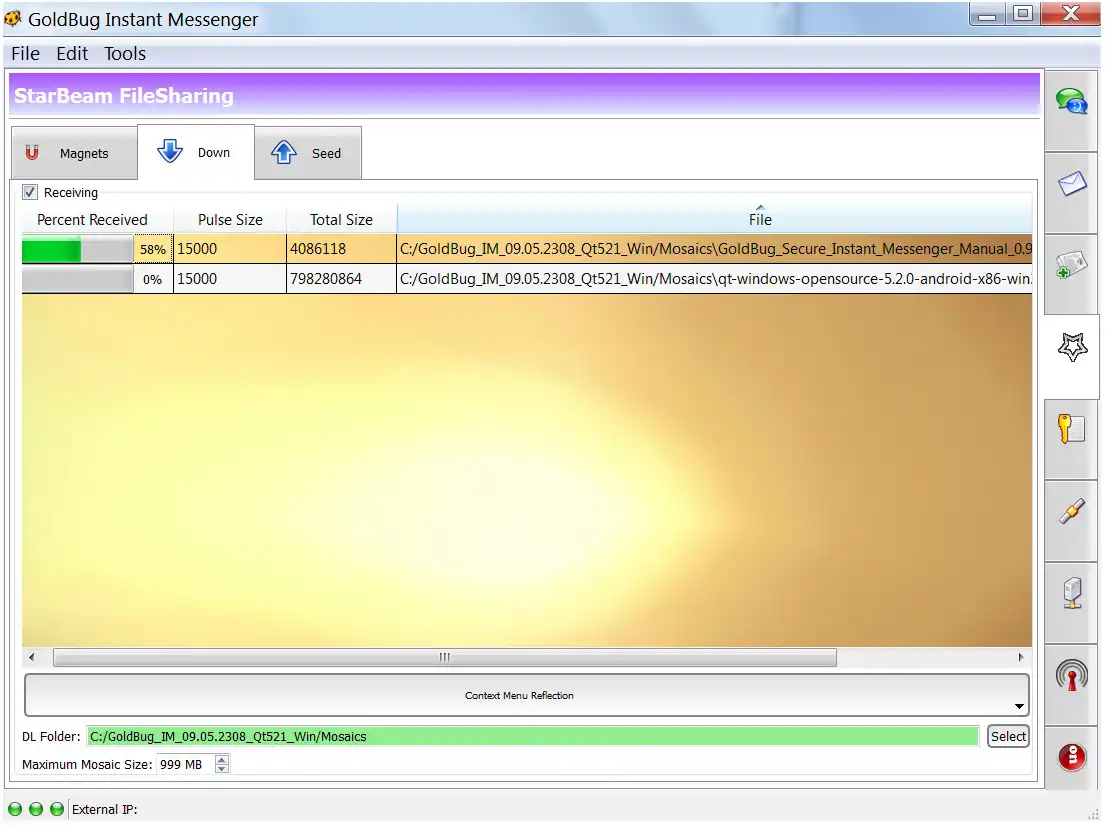Click the External IP status text

pos(105,809)
